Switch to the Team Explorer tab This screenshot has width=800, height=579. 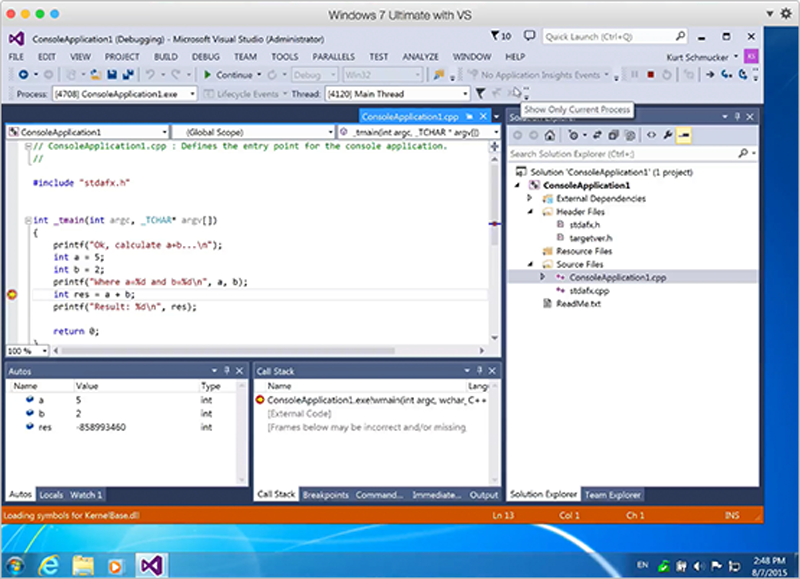(612, 495)
